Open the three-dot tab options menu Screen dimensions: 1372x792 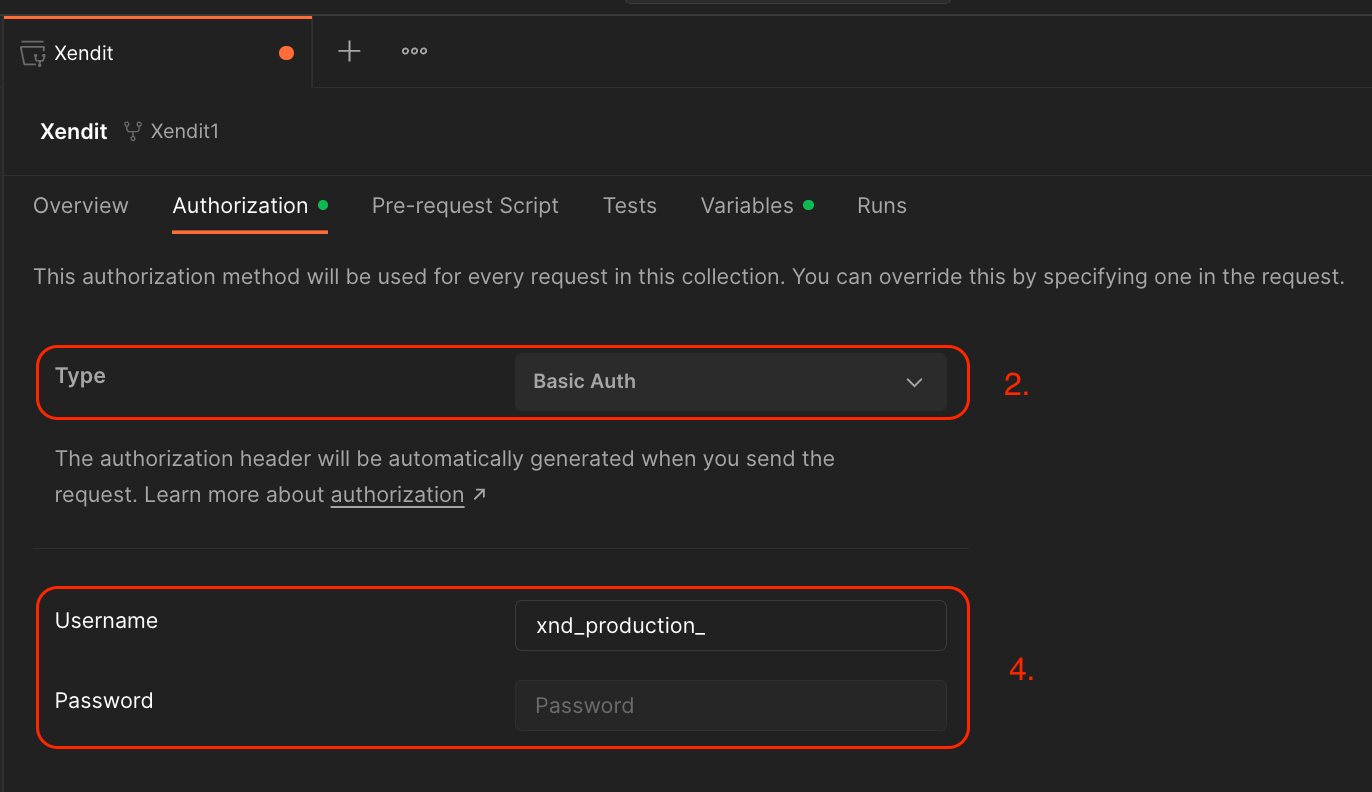coord(414,52)
